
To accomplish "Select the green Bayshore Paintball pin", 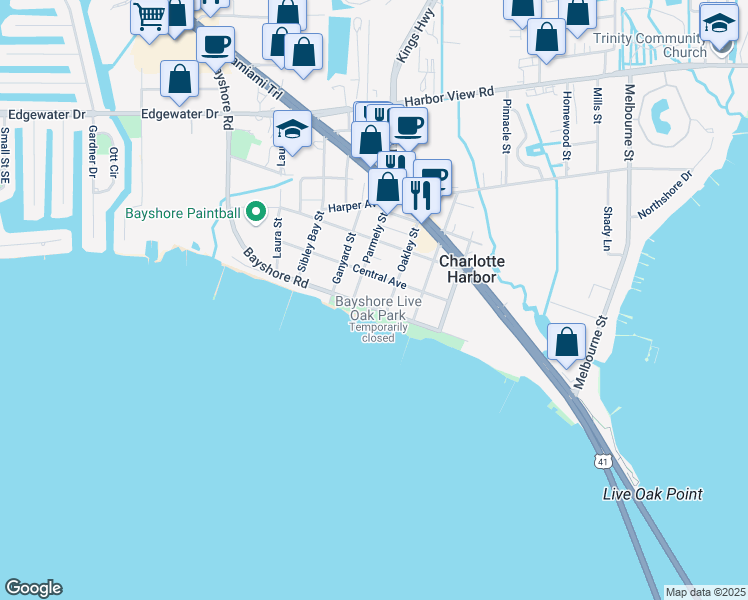I will (256, 212).
